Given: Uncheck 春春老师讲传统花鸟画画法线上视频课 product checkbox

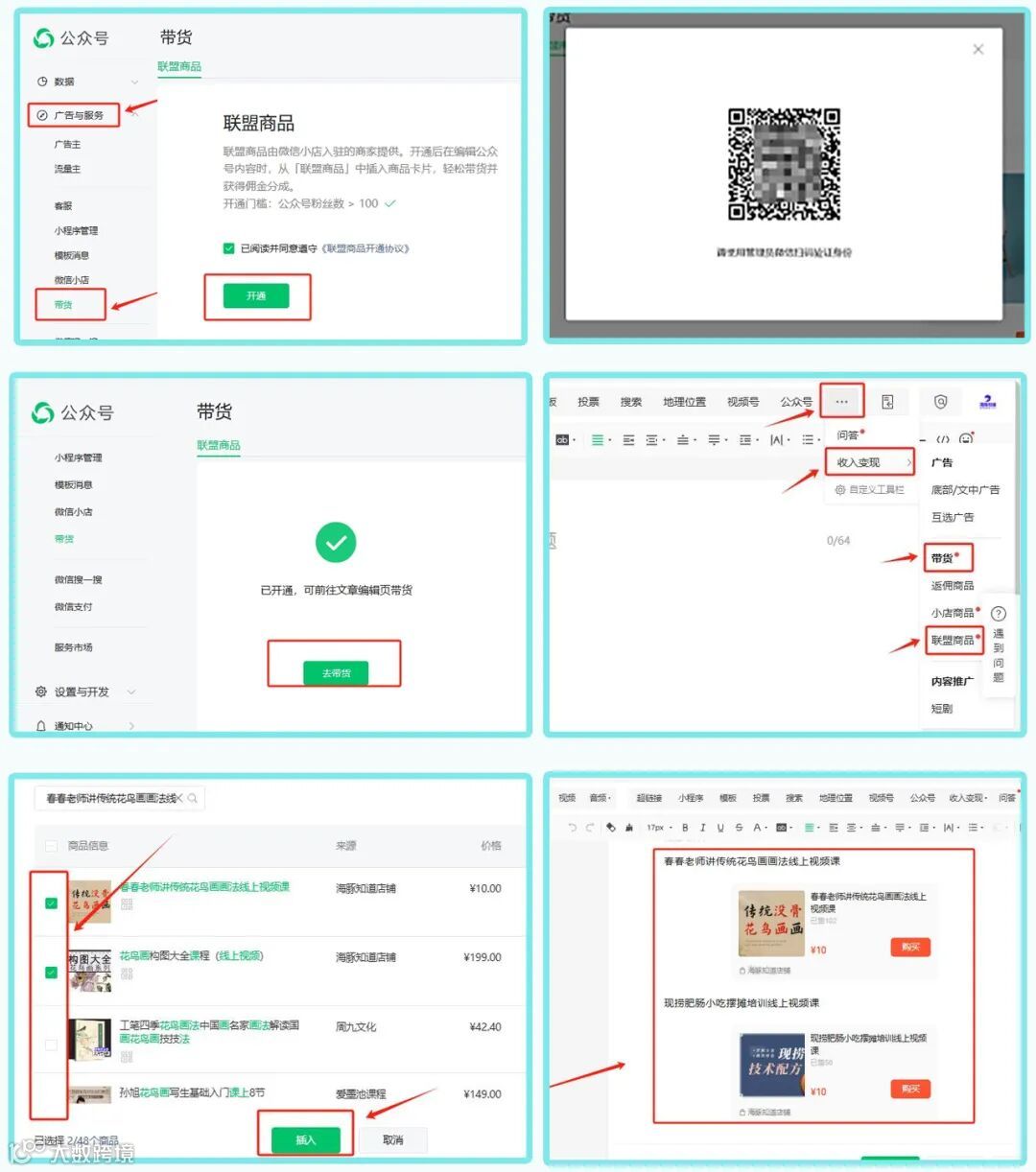Looking at the screenshot, I should pos(51,903).
